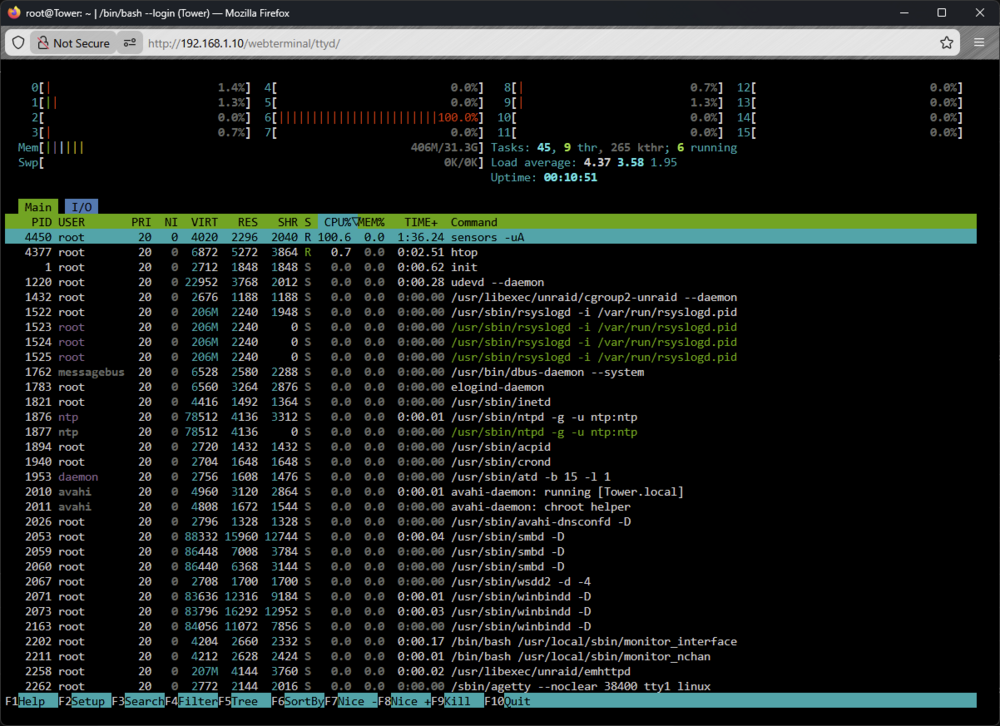Click the CPU% sort direction arrow
The width and height of the screenshot is (1000, 726).
point(355,221)
